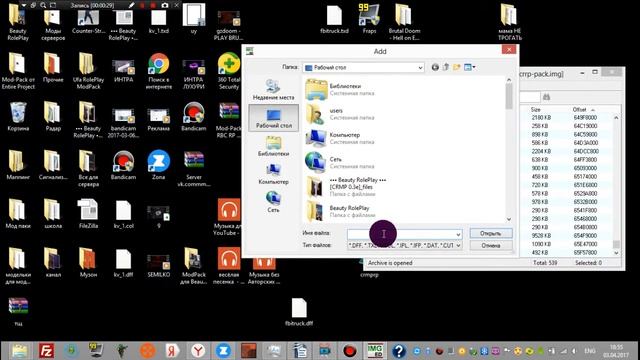
Task: Open Yandex Browser 'Y' icon in taskbar
Action: 198,351
